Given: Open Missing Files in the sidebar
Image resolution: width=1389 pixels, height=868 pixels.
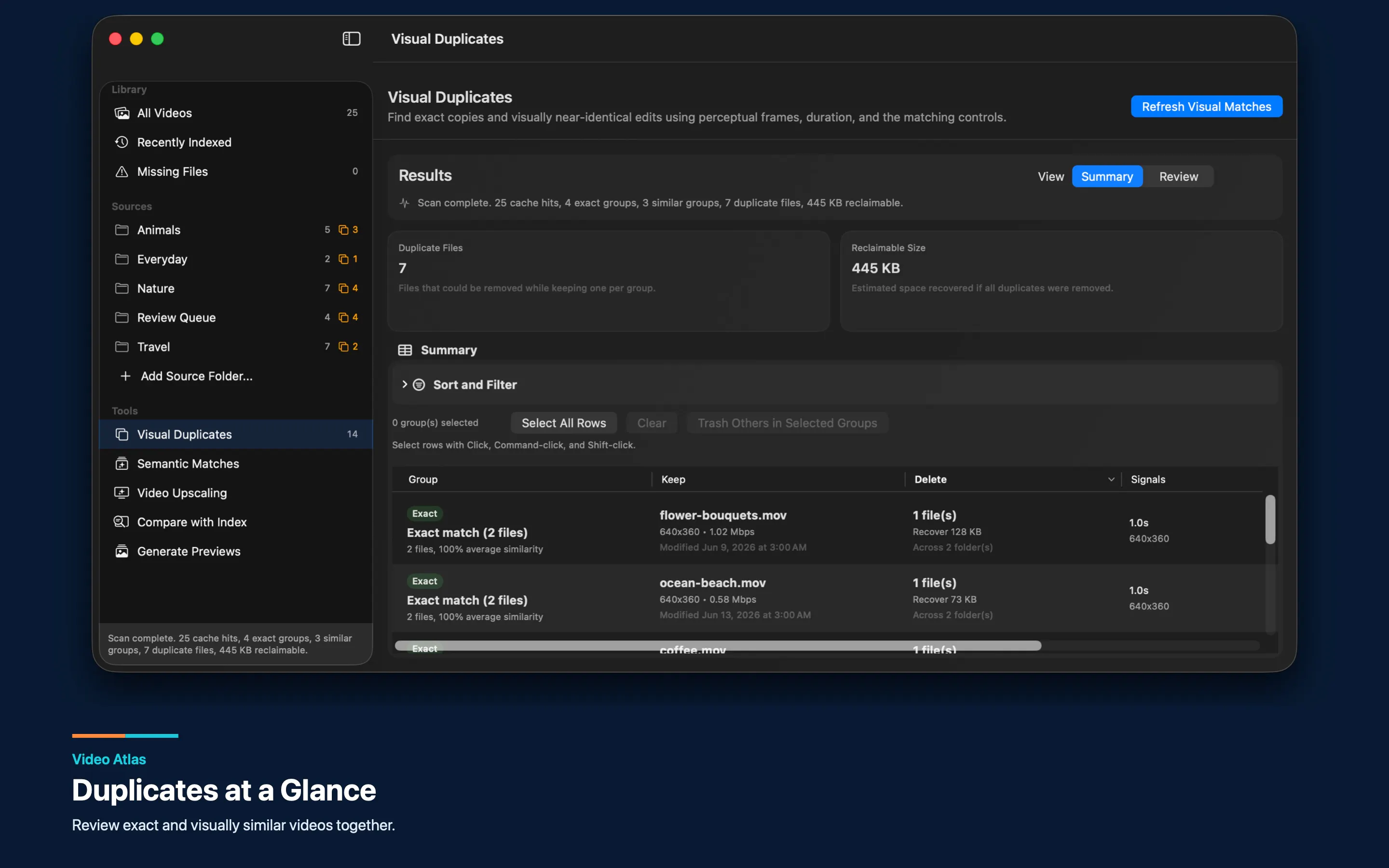Looking at the screenshot, I should click(x=236, y=171).
